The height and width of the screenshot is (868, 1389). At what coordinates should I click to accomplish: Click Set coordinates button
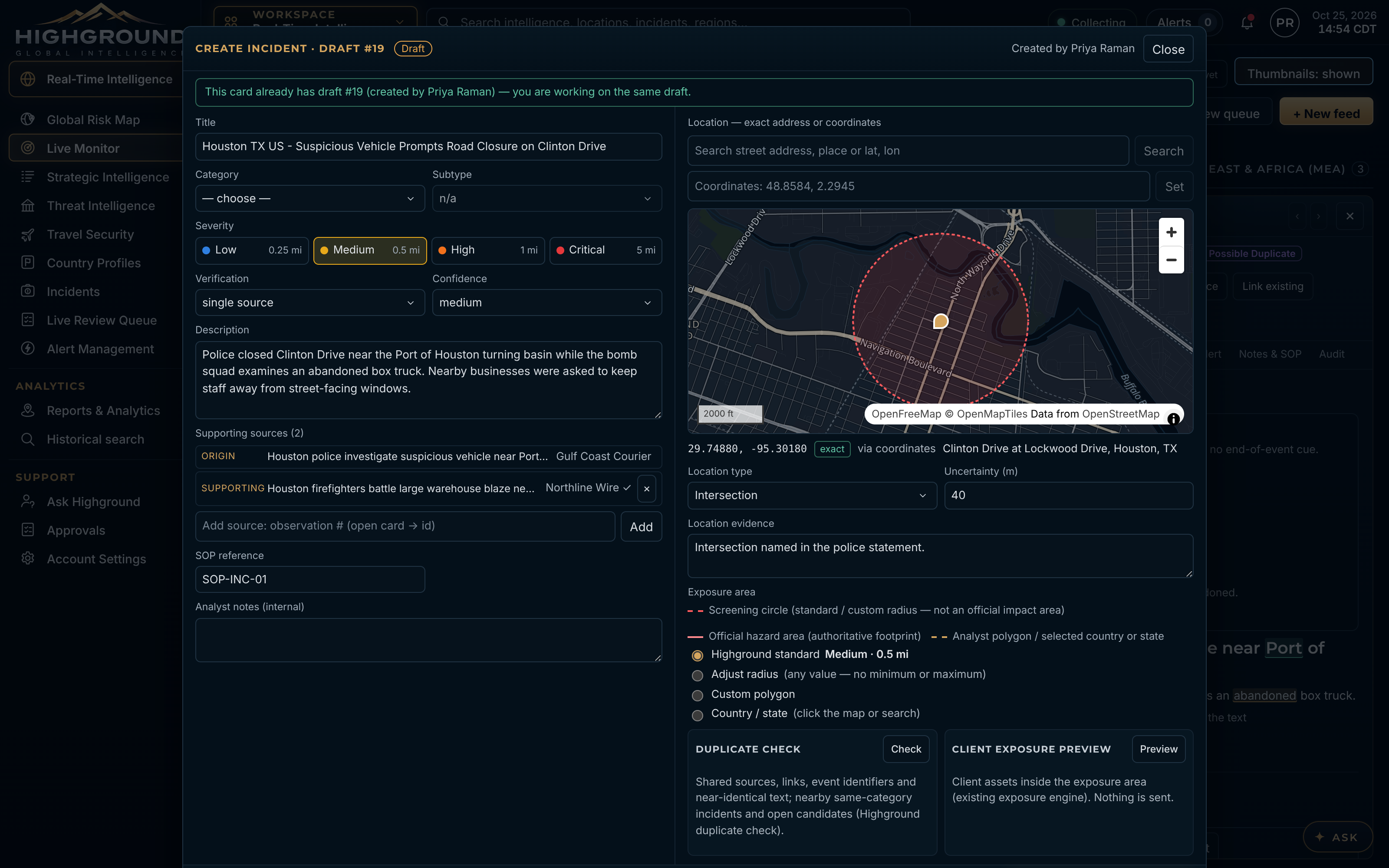(x=1174, y=187)
